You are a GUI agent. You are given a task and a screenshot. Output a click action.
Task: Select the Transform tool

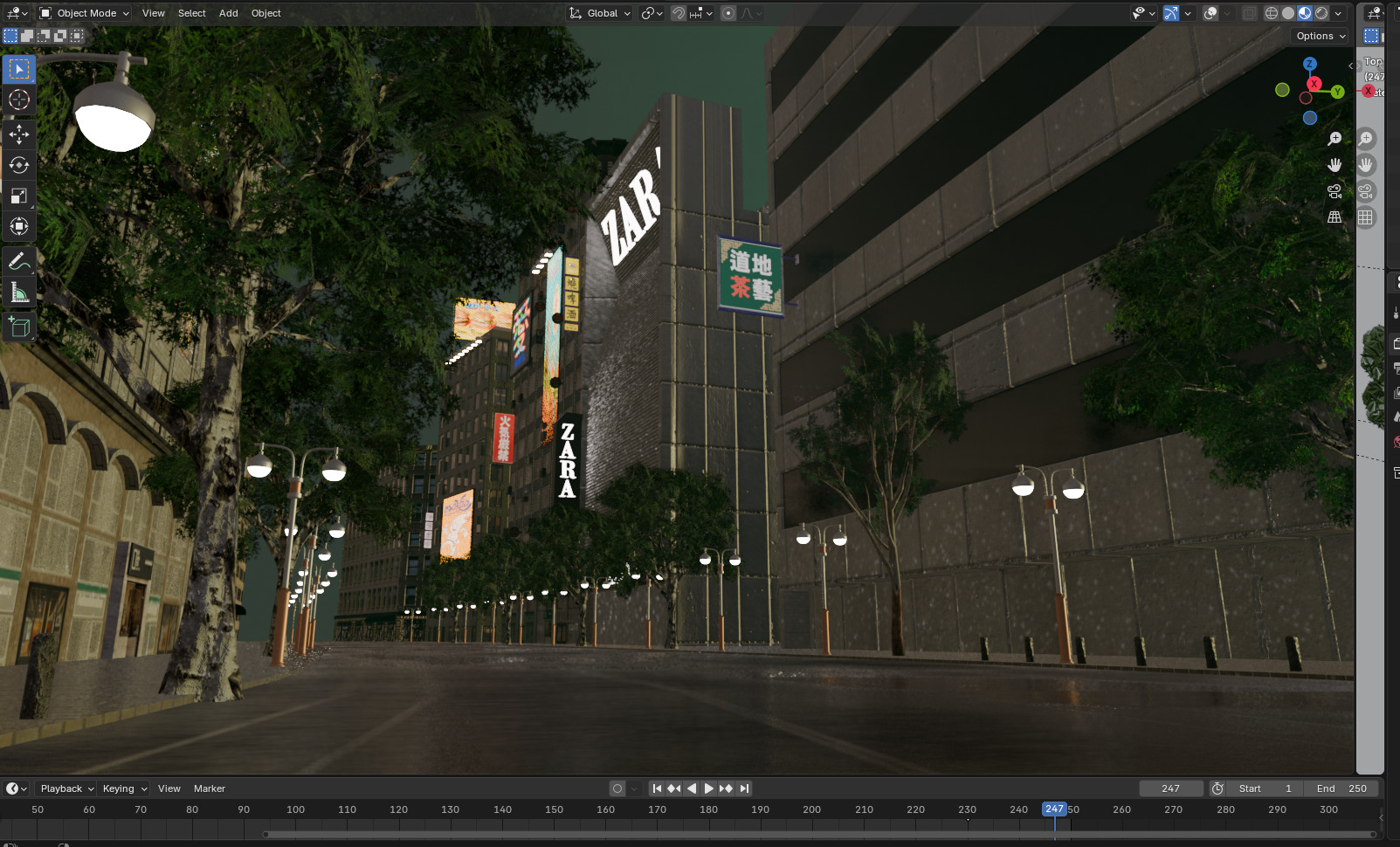point(19,226)
